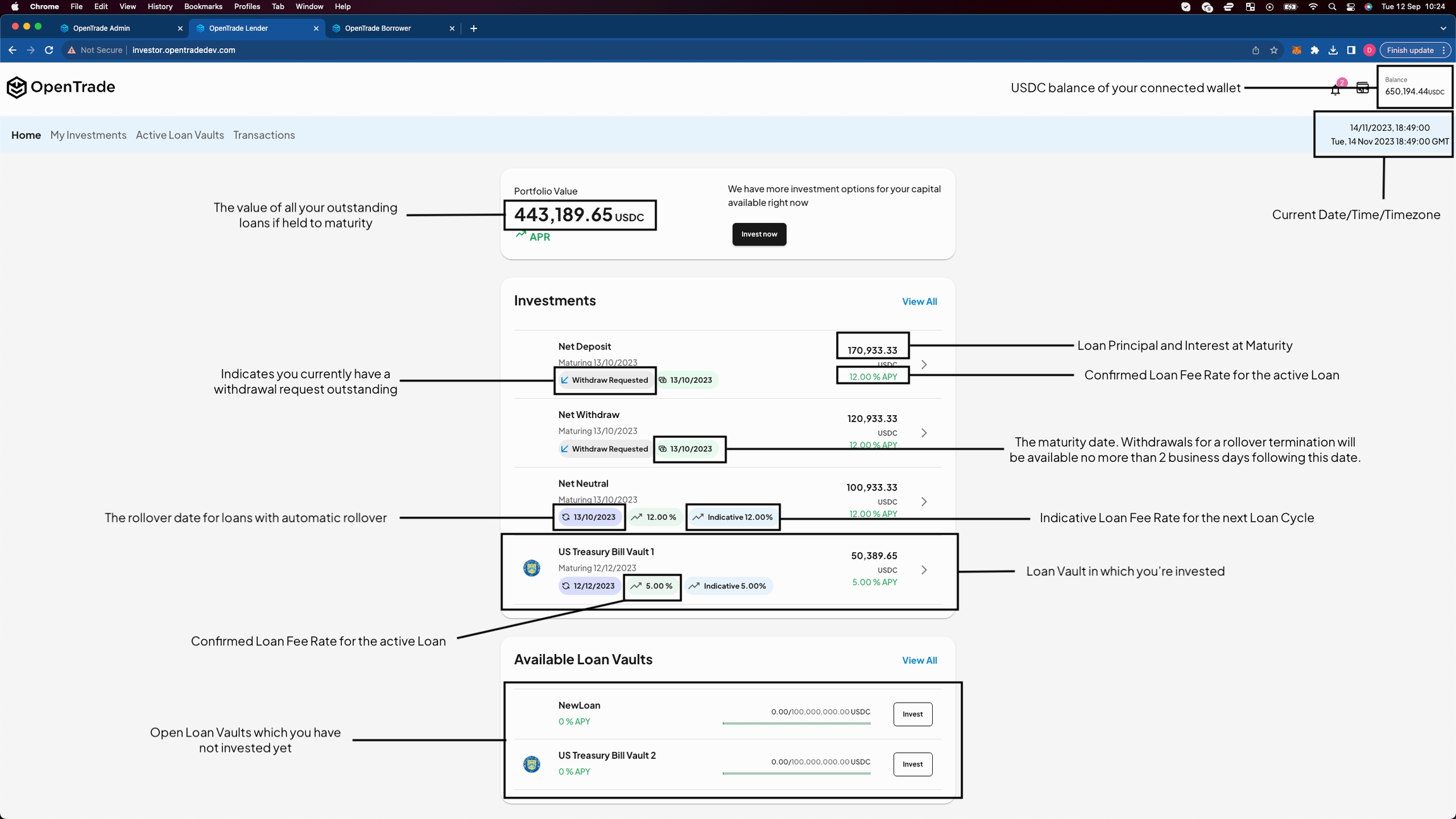Open the Transactions nav item
Viewport: 1456px width, 819px height.
point(264,135)
